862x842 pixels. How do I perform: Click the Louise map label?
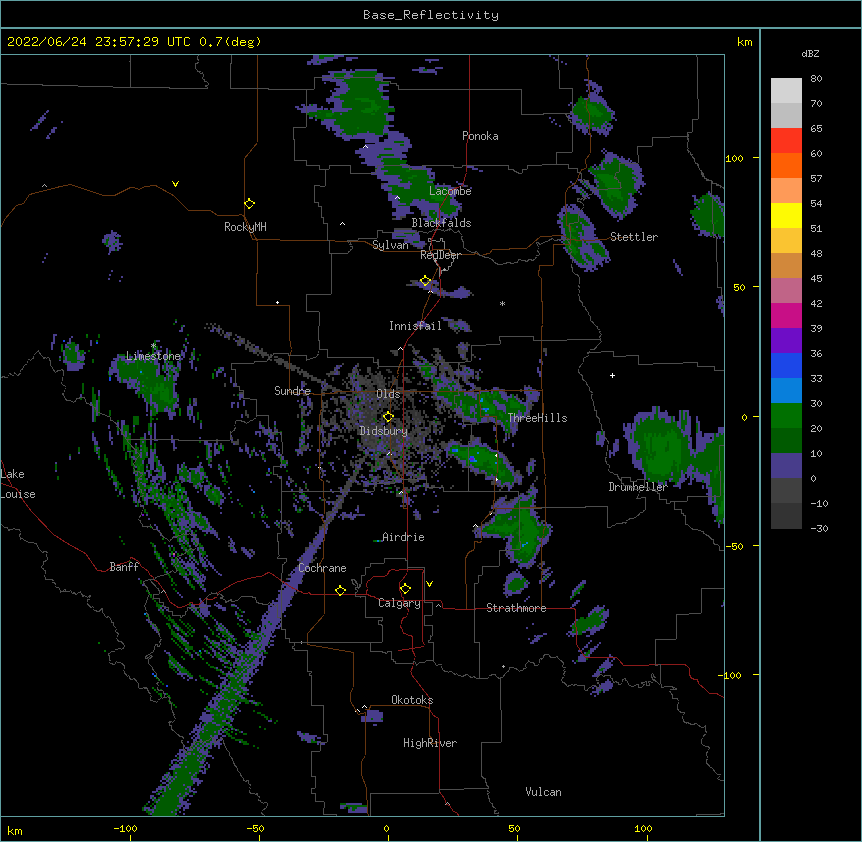[18, 494]
